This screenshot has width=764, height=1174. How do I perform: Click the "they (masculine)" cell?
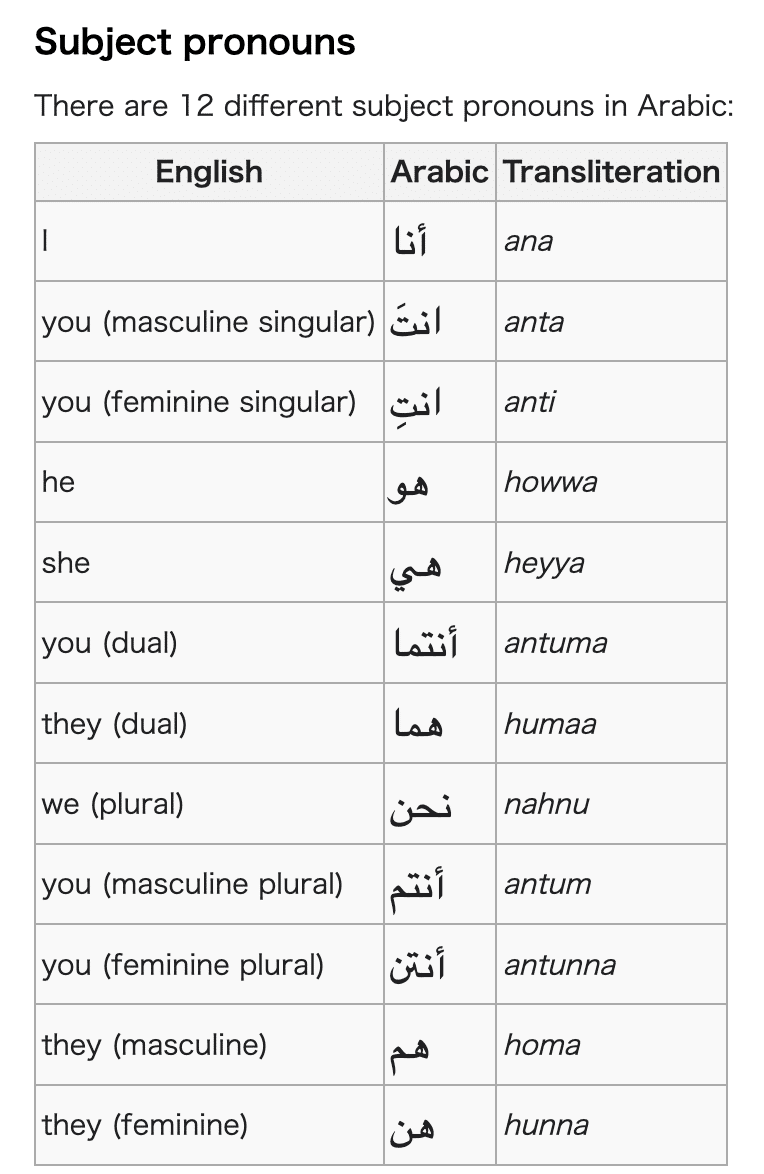pyautogui.click(x=154, y=1045)
